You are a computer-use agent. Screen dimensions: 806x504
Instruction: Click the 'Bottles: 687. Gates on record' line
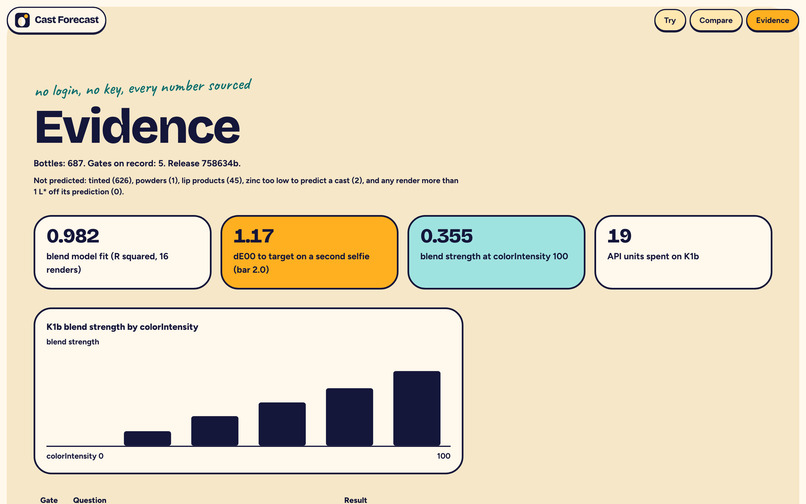coord(137,164)
